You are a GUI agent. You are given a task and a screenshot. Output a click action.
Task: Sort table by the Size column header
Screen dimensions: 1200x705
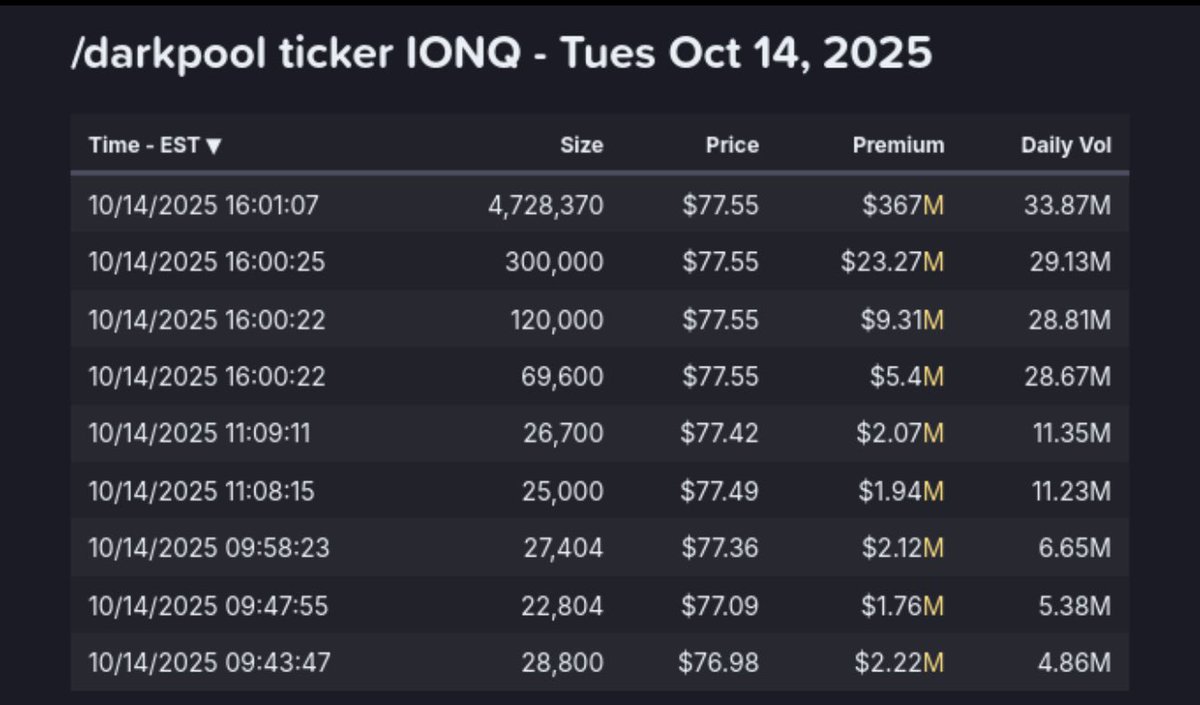click(x=581, y=145)
